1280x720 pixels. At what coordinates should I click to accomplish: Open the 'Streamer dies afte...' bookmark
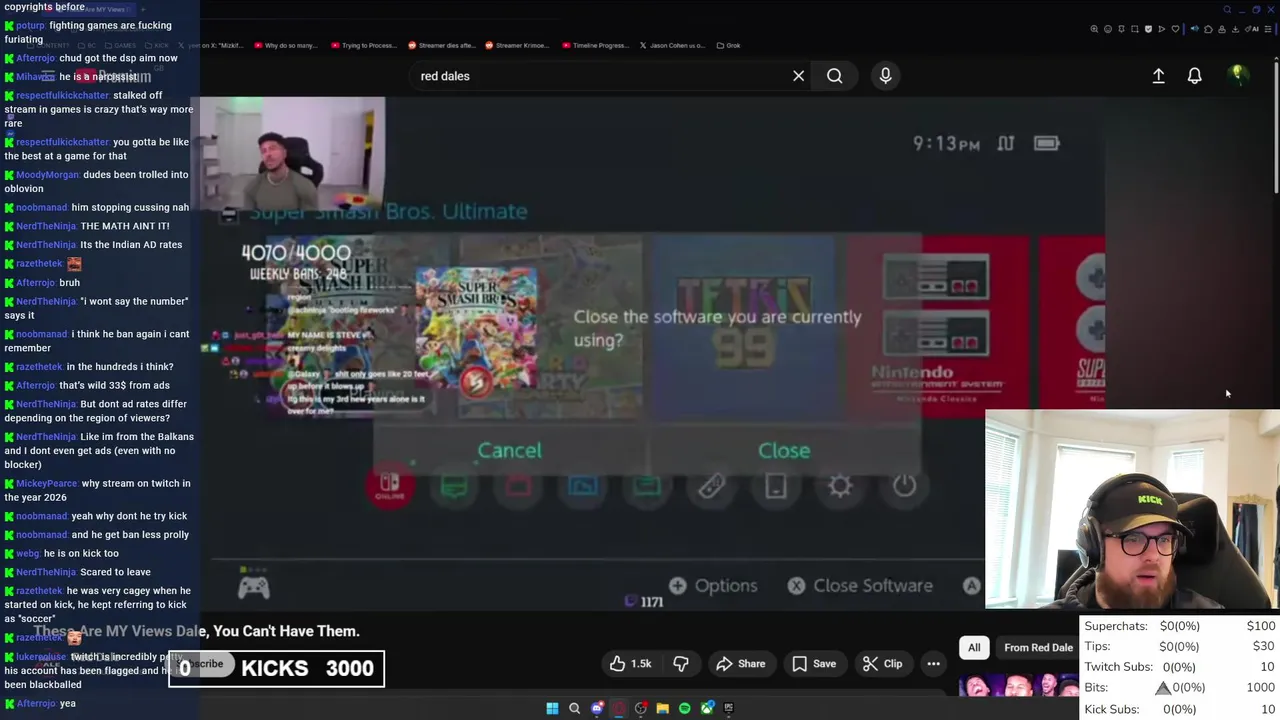[441, 45]
